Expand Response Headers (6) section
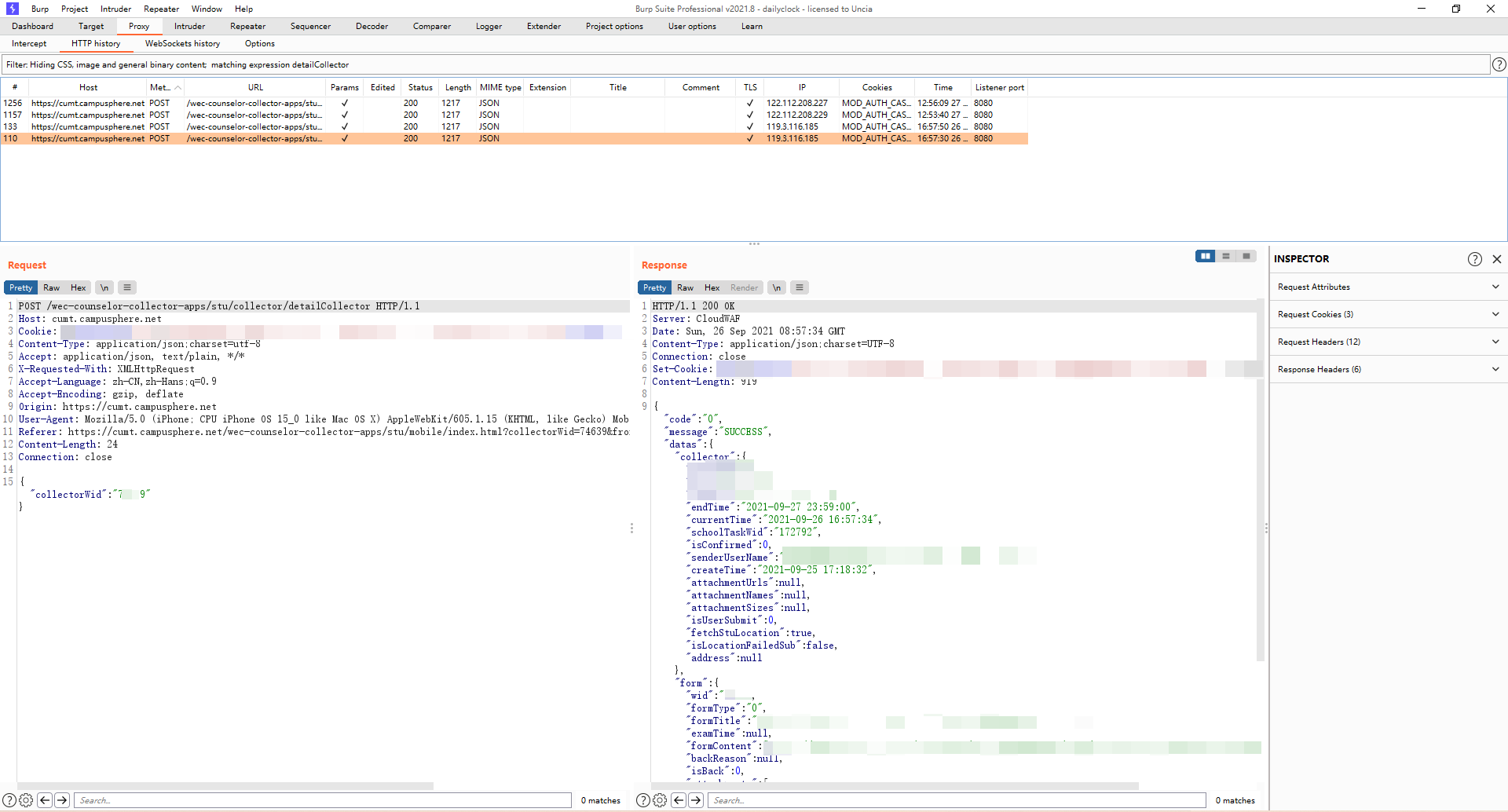Screen dimensions: 1508x812 pos(1389,369)
